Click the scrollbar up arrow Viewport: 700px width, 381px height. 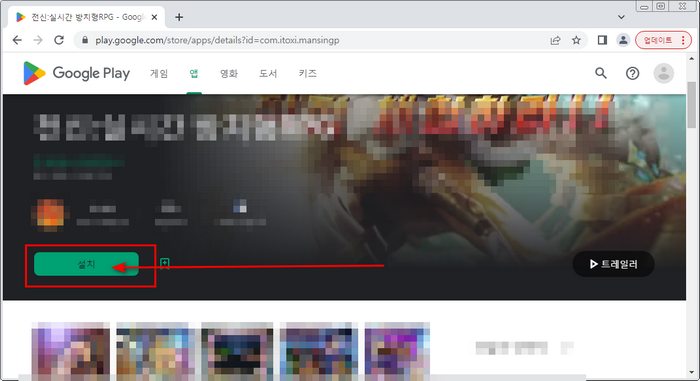[692, 59]
